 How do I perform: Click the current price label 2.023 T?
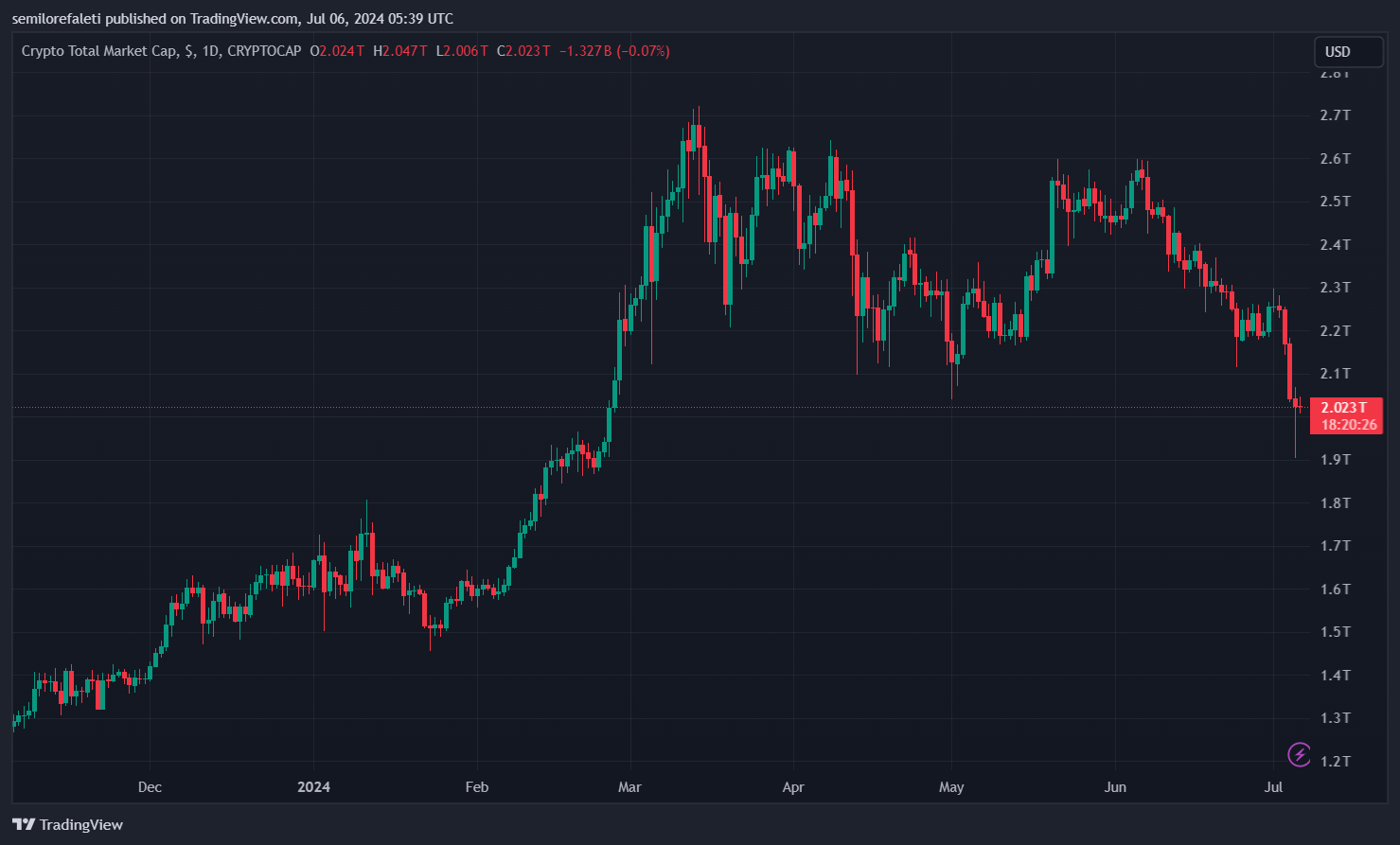pos(1346,408)
